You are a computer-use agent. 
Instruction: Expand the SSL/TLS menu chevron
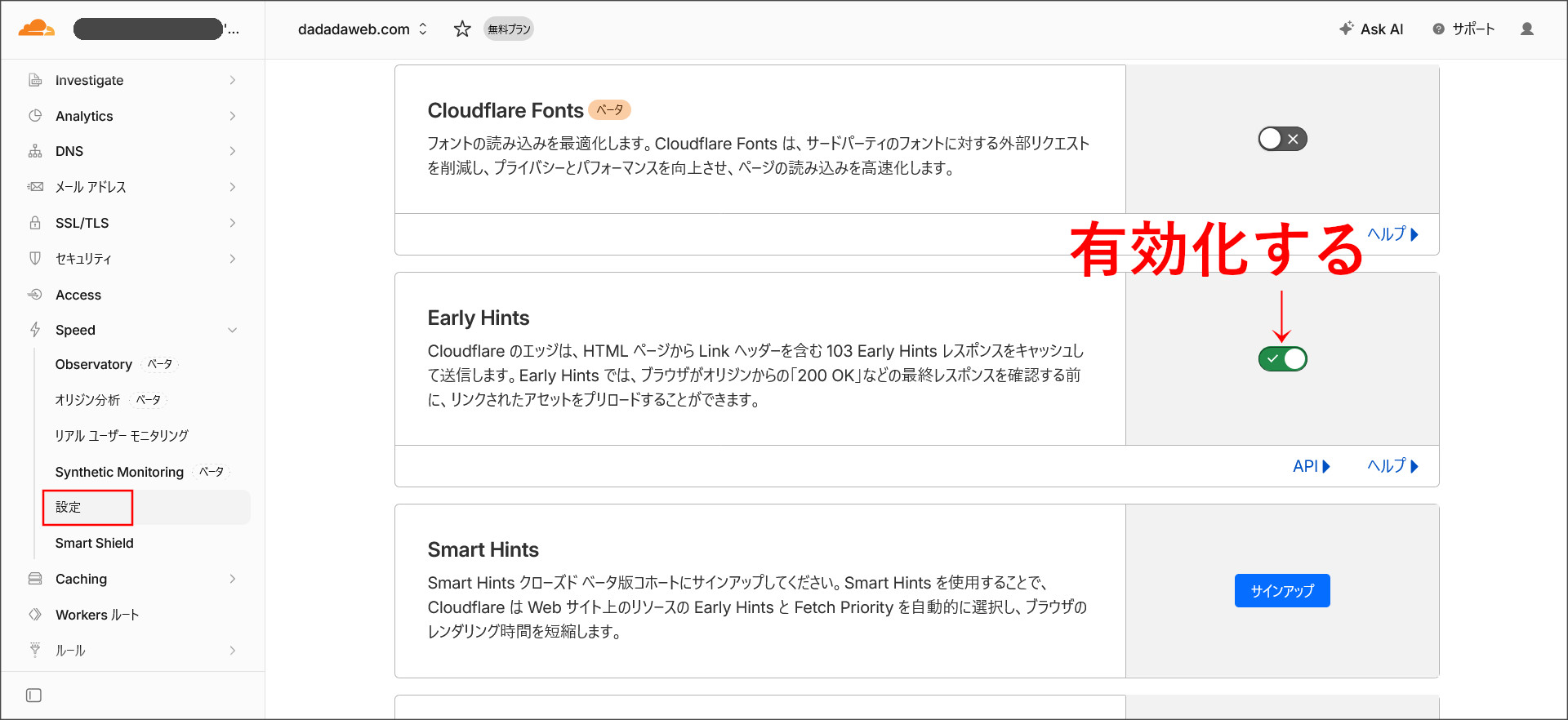tap(233, 223)
